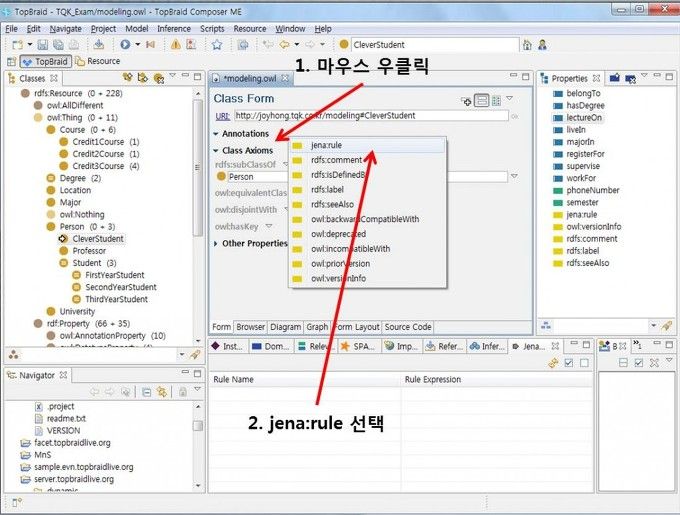Screen dimensions: 680x515
Task: Open the MnS project folder in Navigator
Action: pyautogui.click(x=42, y=455)
